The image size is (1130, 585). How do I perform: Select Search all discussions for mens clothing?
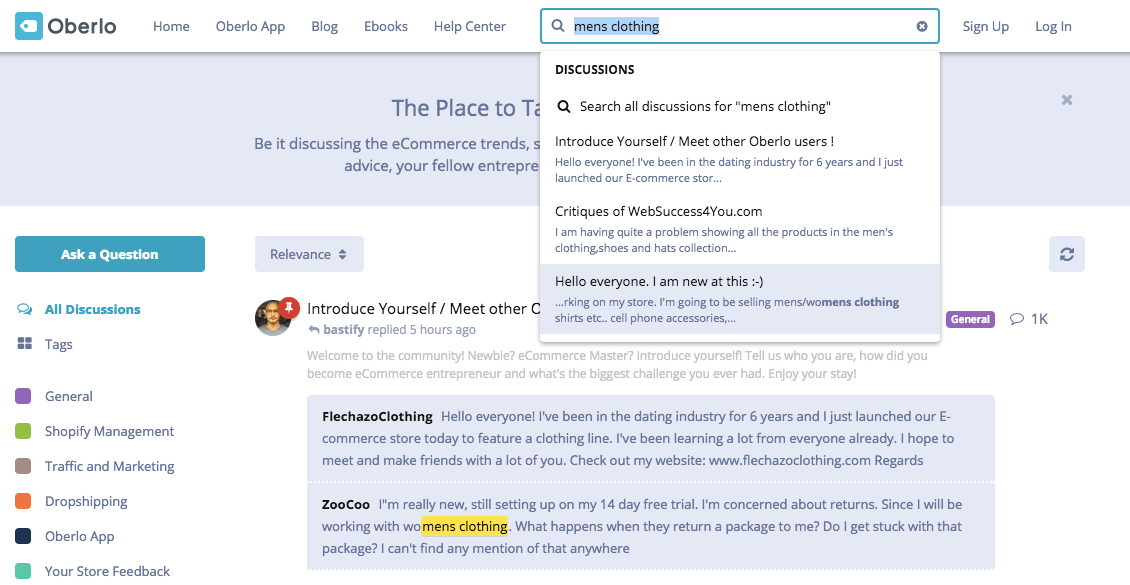tap(704, 106)
